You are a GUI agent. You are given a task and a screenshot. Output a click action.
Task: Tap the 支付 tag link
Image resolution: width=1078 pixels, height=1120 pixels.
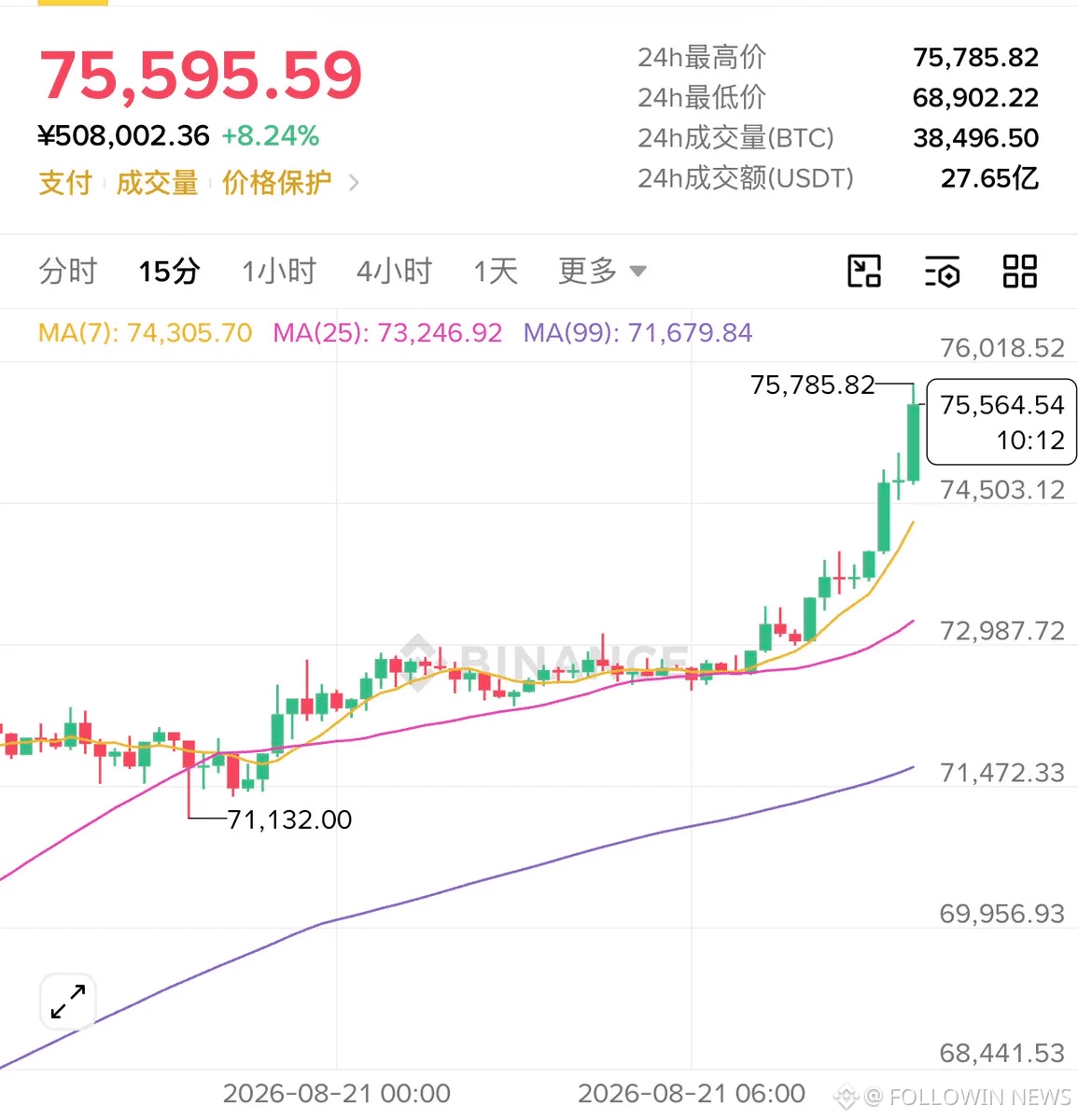[x=65, y=183]
